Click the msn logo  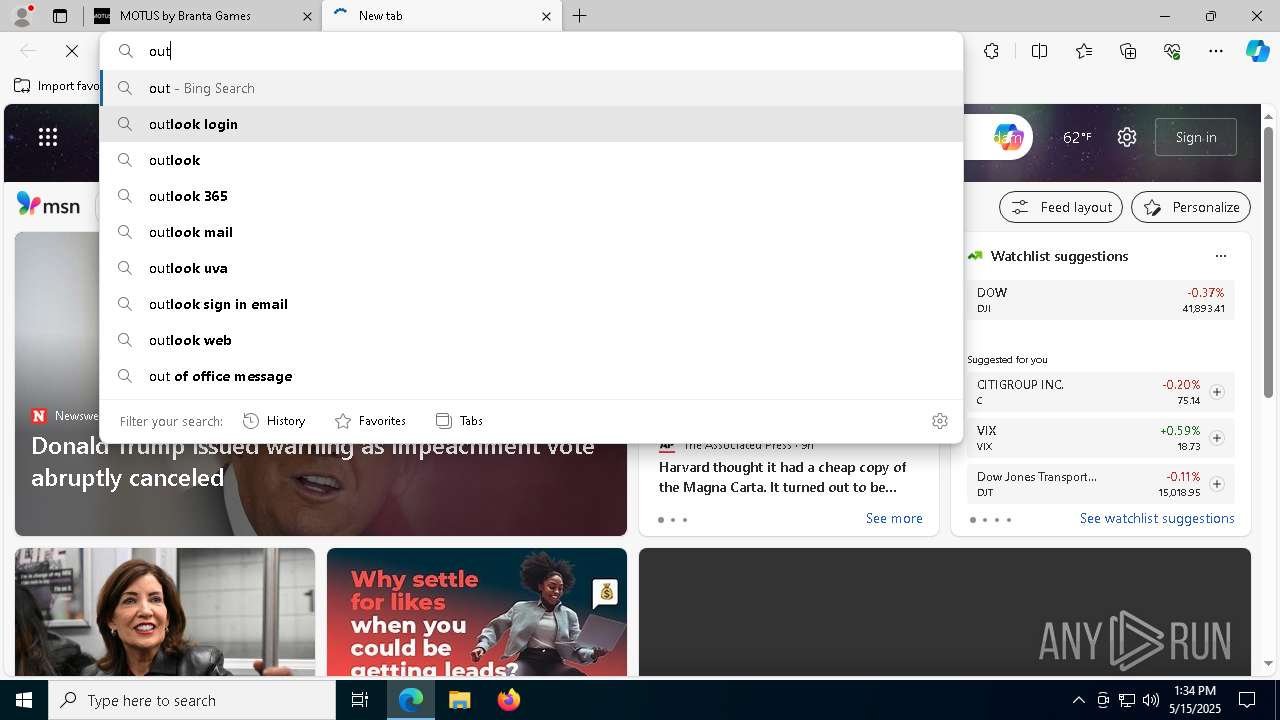click(x=49, y=205)
